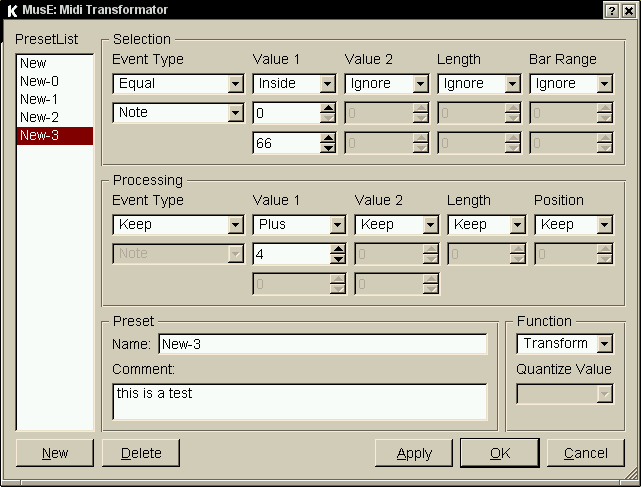Click in the Comment text box
The width and height of the screenshot is (641, 487).
[300, 402]
